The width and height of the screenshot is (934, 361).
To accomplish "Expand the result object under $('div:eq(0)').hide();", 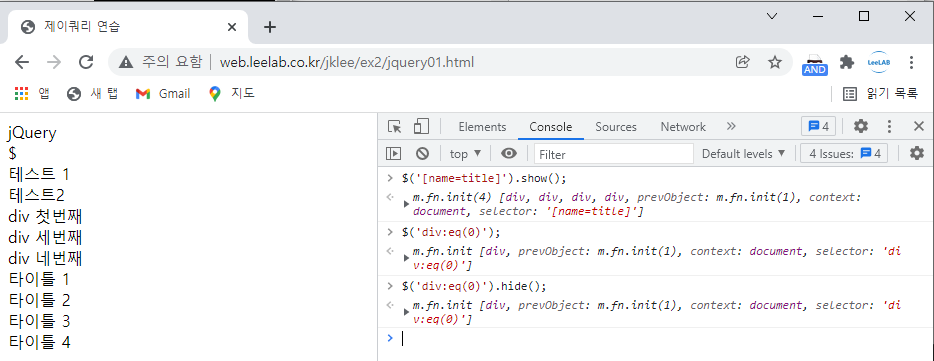I will pos(406,311).
